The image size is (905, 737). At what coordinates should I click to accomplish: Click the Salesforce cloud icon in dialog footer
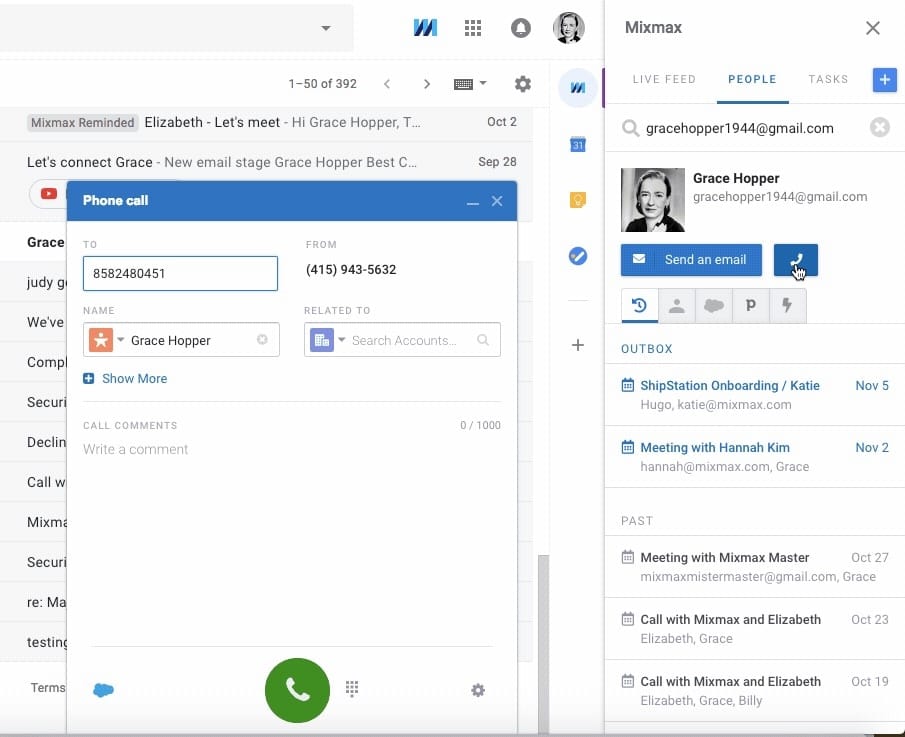pos(103,690)
